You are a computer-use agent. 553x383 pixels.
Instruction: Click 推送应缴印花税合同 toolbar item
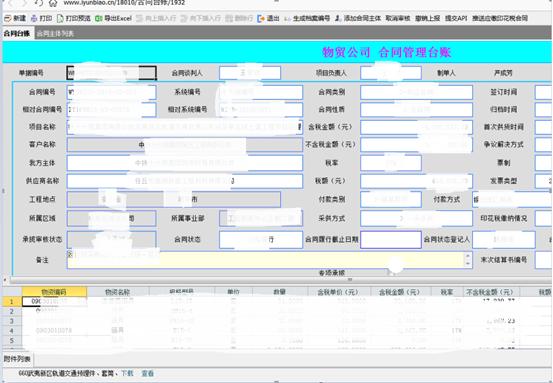(x=500, y=18)
